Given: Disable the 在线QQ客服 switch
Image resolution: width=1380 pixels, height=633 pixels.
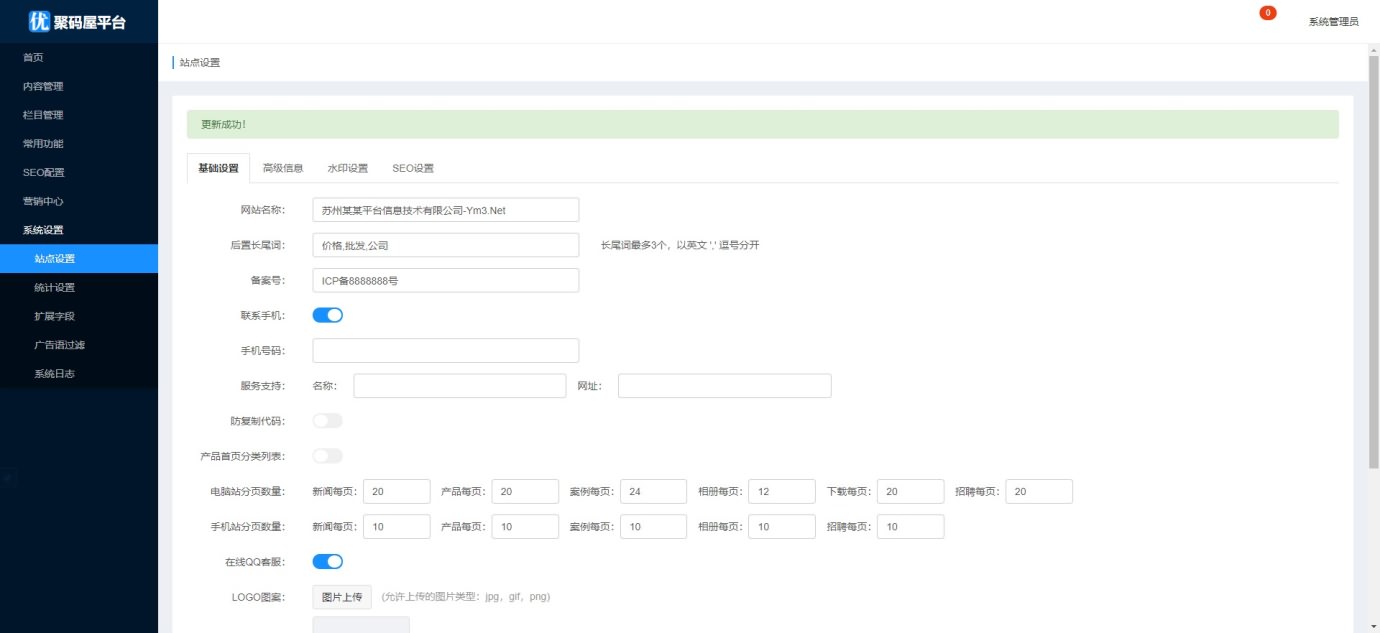Looking at the screenshot, I should [x=328, y=562].
